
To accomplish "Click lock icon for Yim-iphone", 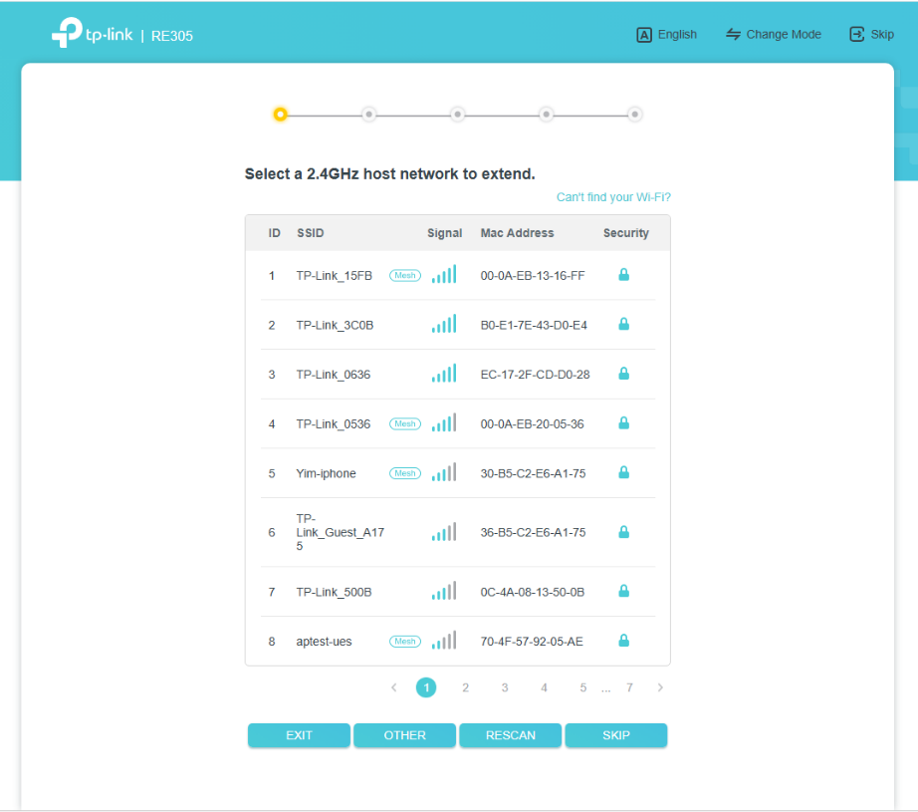I will click(x=624, y=472).
